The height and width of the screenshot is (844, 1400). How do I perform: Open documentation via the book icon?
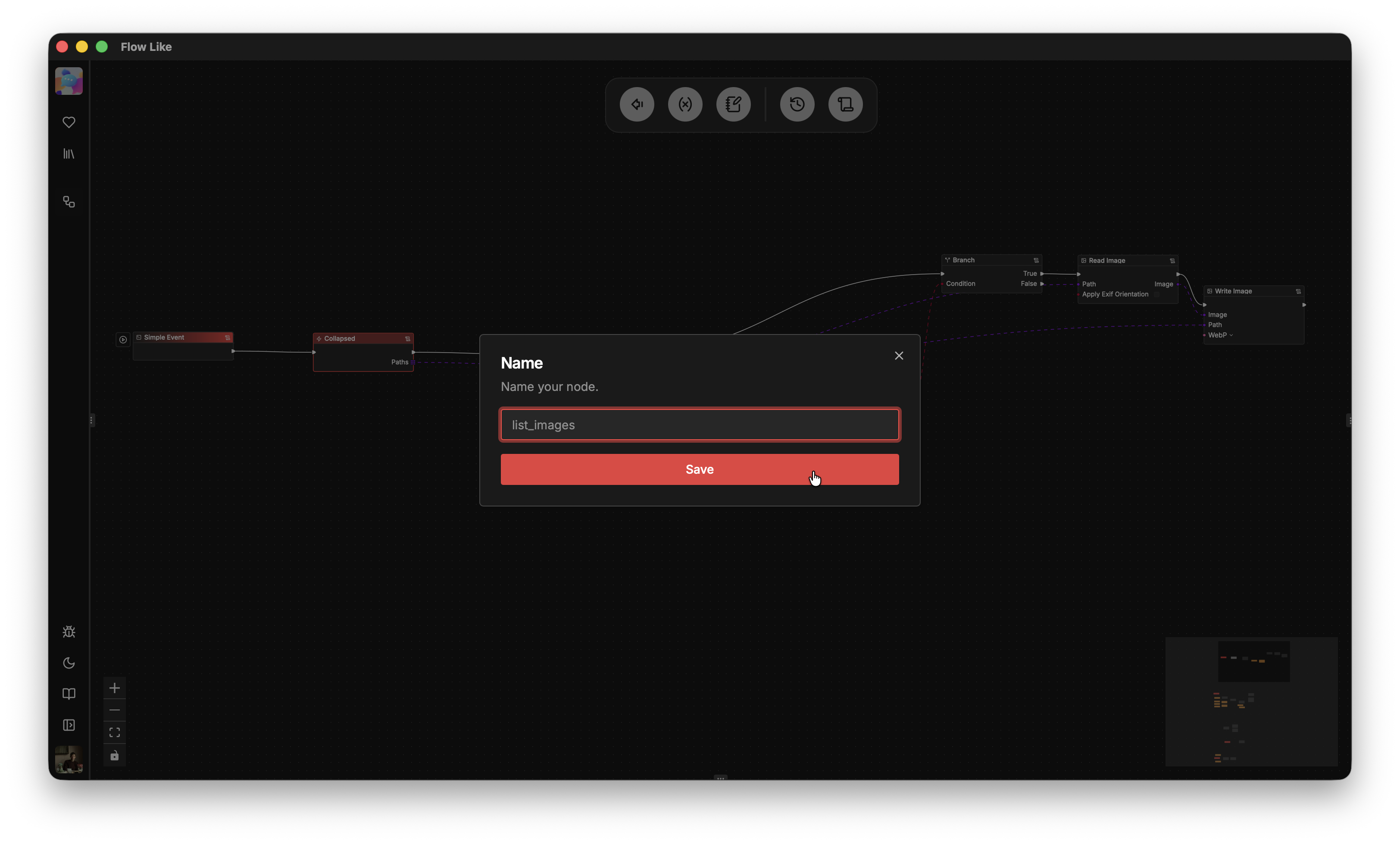point(69,694)
